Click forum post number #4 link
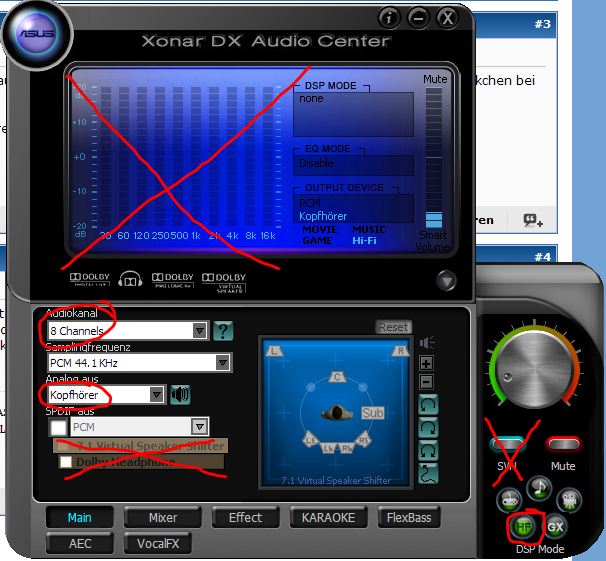606x561 pixels. coord(542,257)
